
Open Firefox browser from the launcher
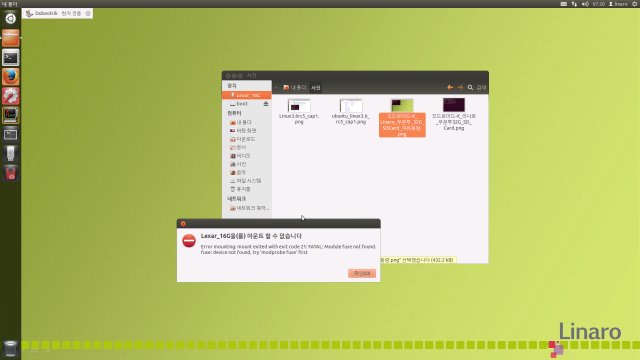tap(11, 77)
